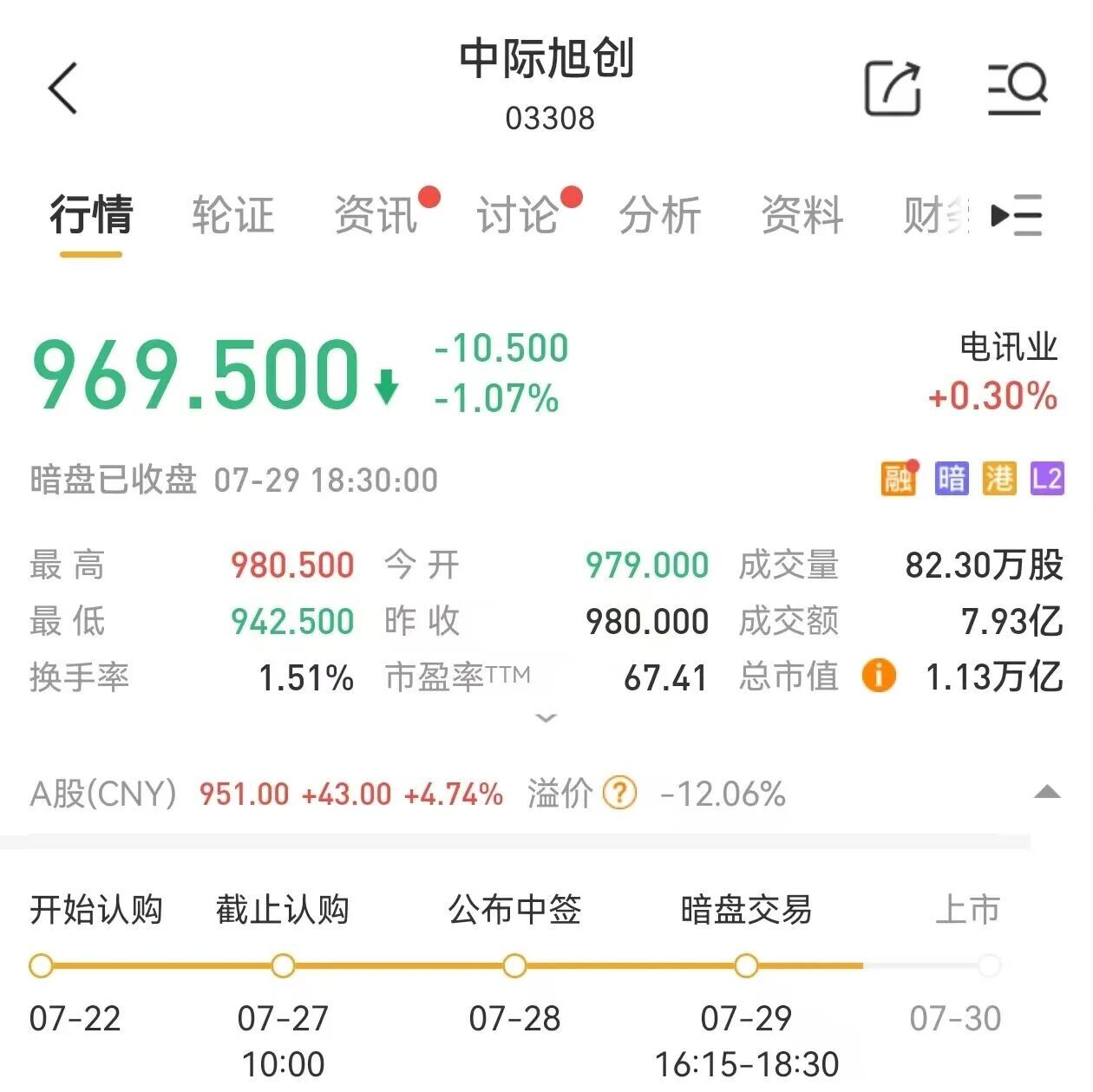Open the stock search list icon
Image resolution: width=1093 pixels, height=1092 pixels.
coord(1018,88)
